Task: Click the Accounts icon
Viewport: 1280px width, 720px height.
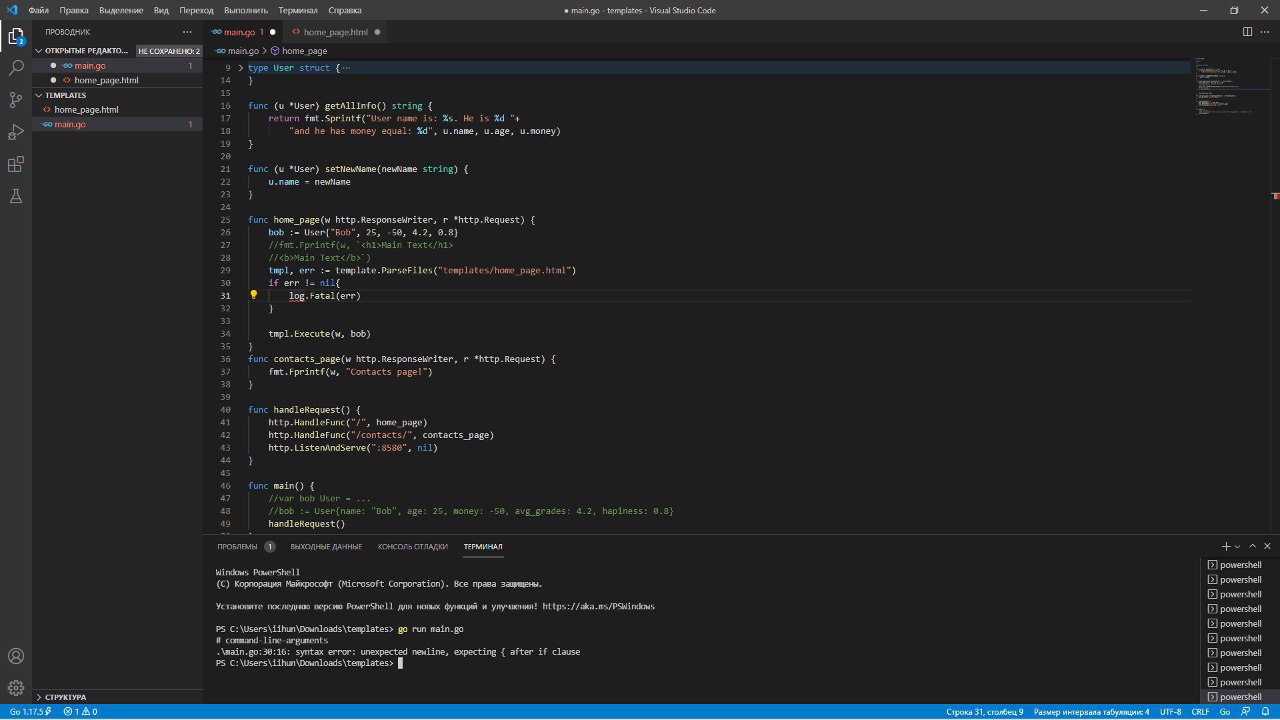Action: (x=16, y=656)
